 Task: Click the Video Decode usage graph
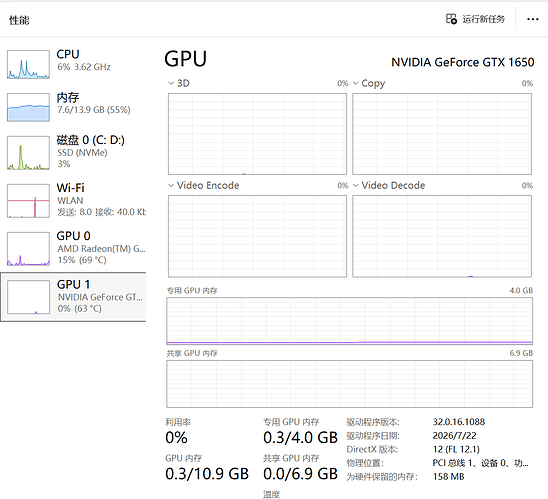pyautogui.click(x=442, y=236)
